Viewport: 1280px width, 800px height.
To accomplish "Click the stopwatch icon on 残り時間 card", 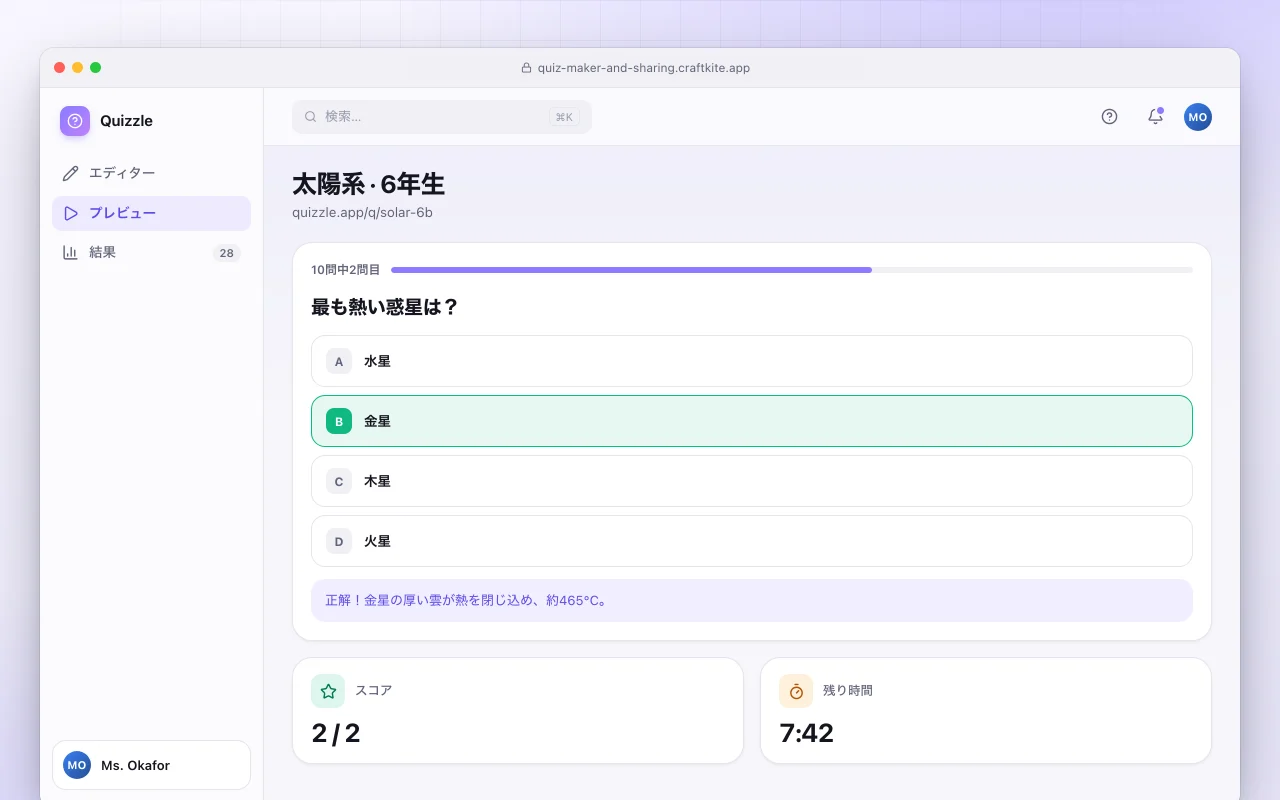I will pos(796,691).
